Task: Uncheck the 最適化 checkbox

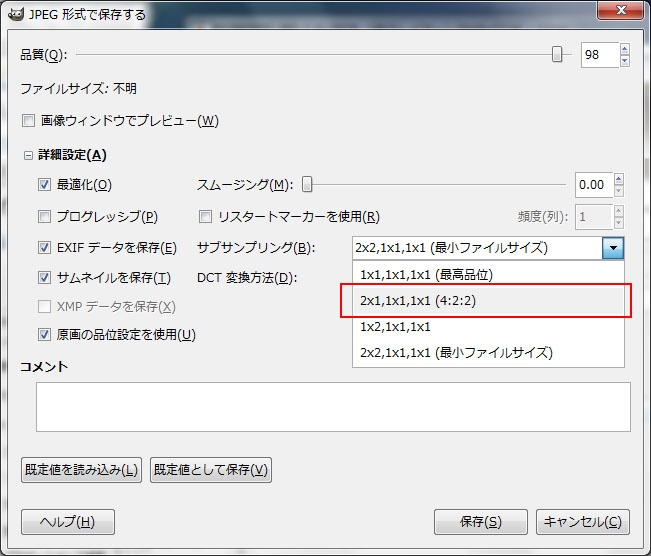Action: 44,184
